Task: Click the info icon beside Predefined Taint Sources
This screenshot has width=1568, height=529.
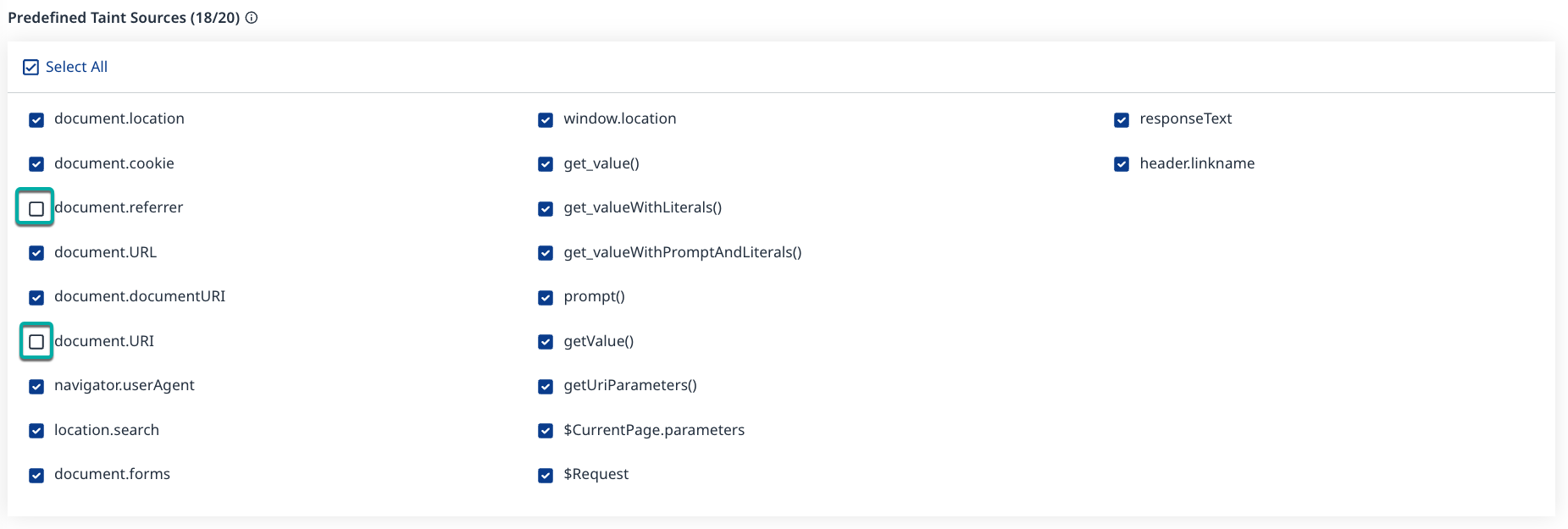Action: coord(252,18)
